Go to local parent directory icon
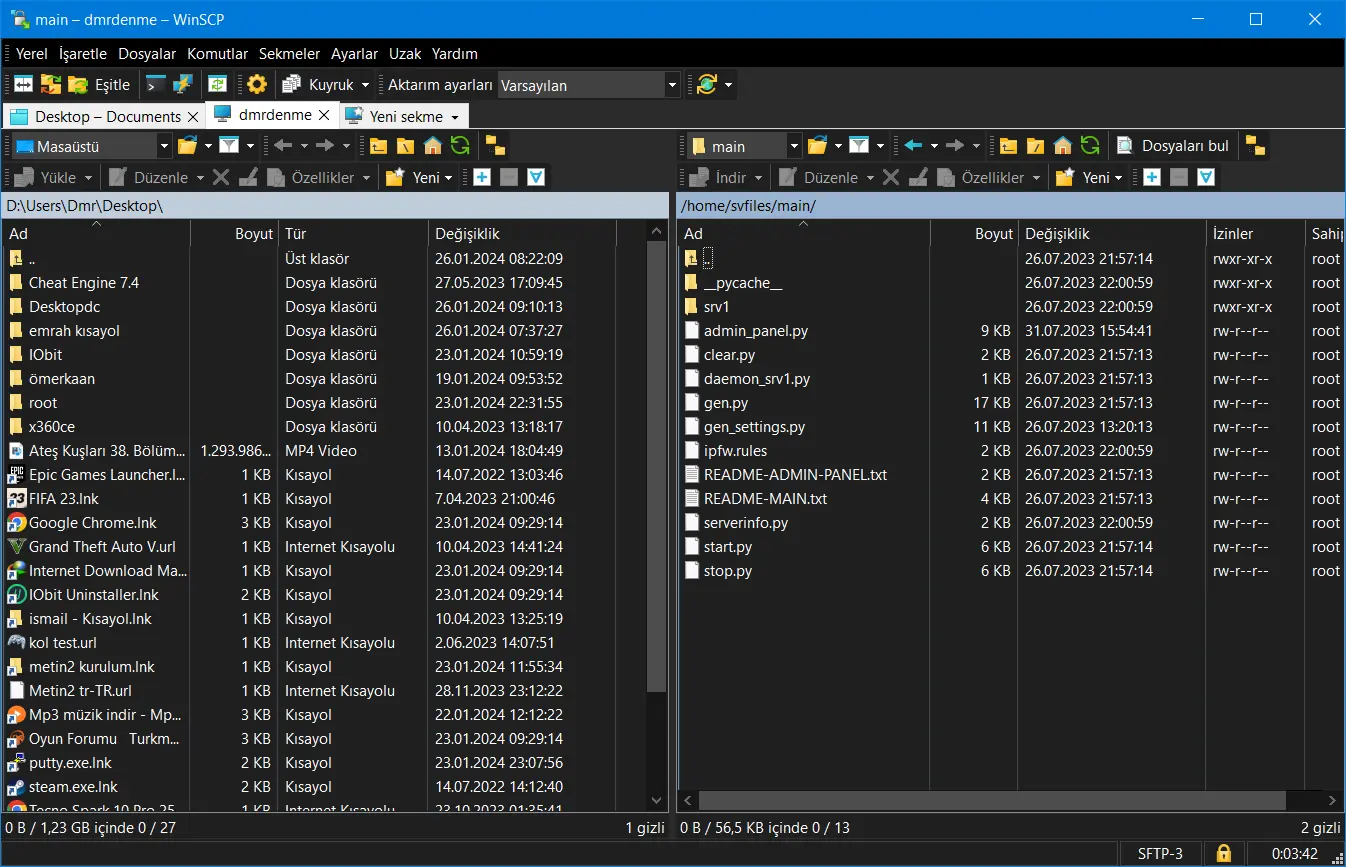Viewport: 1346px width, 867px height. click(379, 146)
